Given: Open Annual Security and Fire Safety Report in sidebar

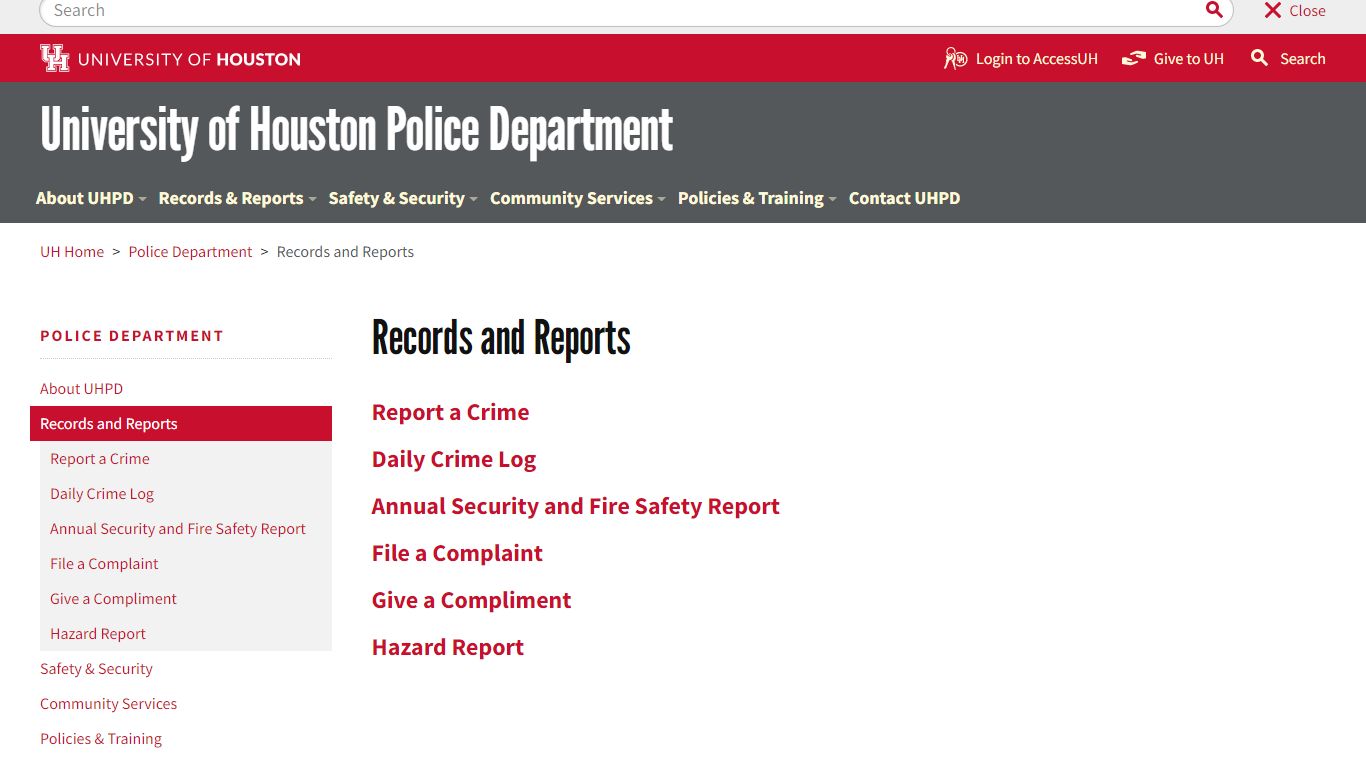Looking at the screenshot, I should [178, 529].
